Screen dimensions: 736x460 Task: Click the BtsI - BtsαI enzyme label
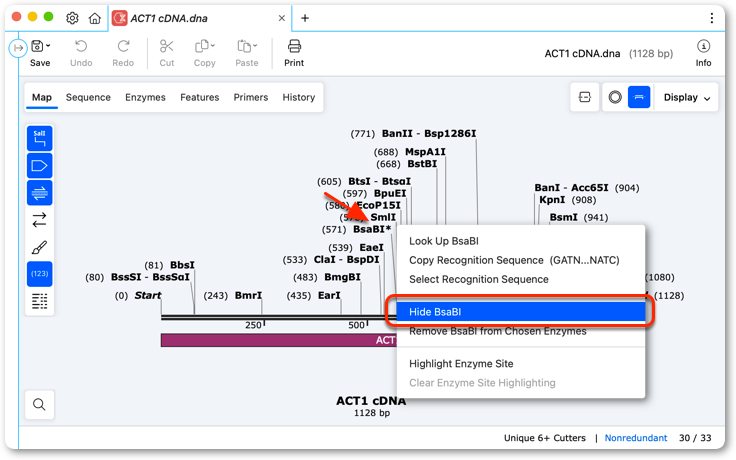(x=379, y=181)
